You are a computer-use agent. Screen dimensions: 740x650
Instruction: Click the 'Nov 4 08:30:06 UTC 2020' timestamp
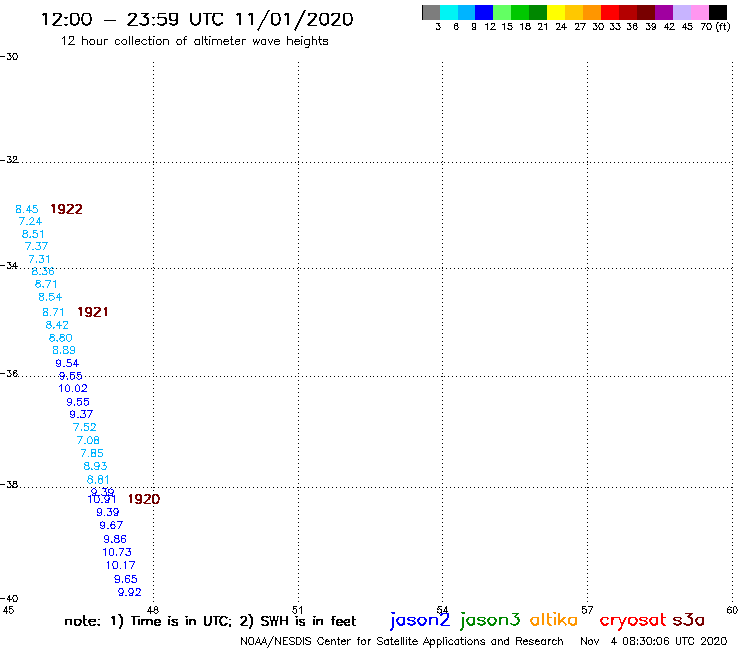[x=654, y=641]
